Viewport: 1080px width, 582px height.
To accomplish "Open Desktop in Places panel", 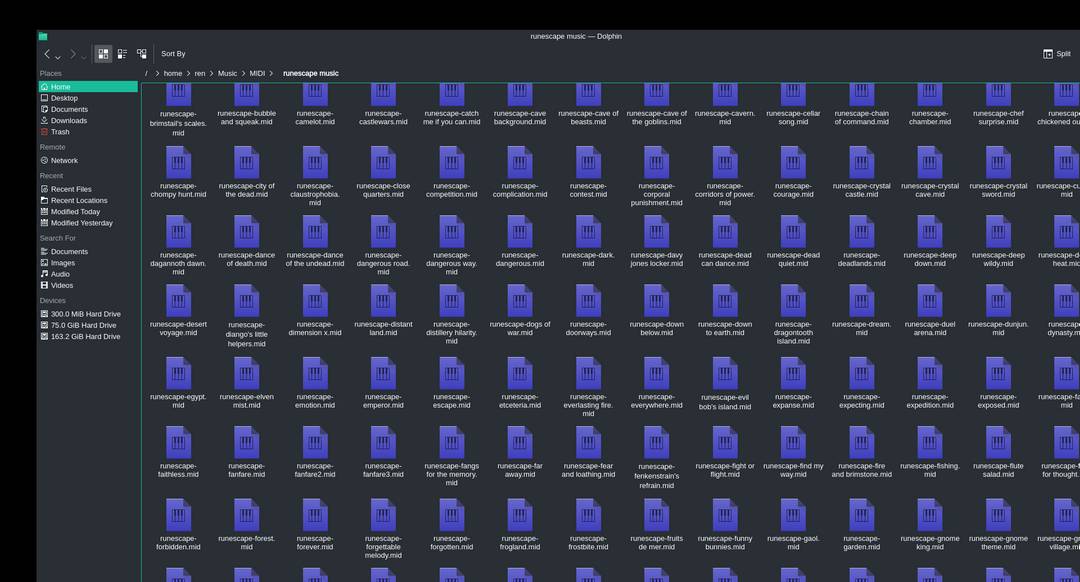I will pos(88,98).
